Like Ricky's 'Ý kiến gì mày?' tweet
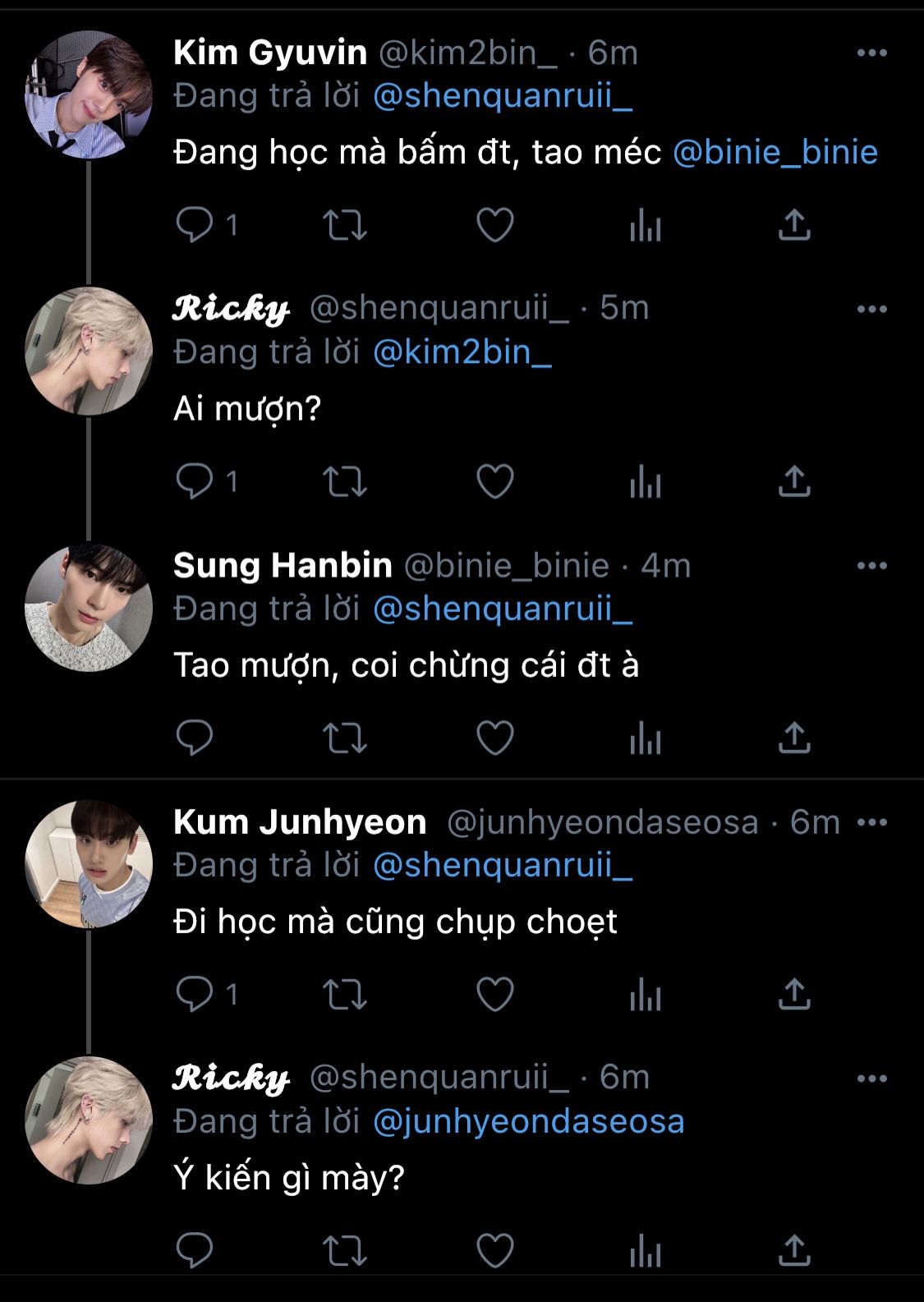 [495, 1250]
